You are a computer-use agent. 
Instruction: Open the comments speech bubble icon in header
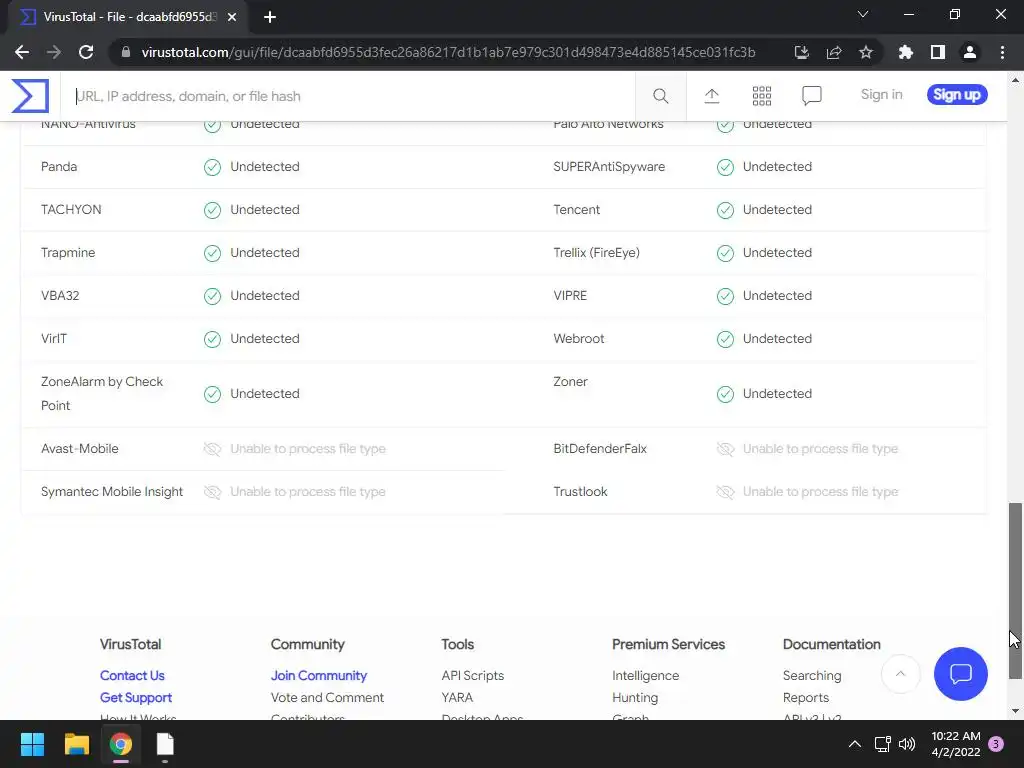coord(812,96)
